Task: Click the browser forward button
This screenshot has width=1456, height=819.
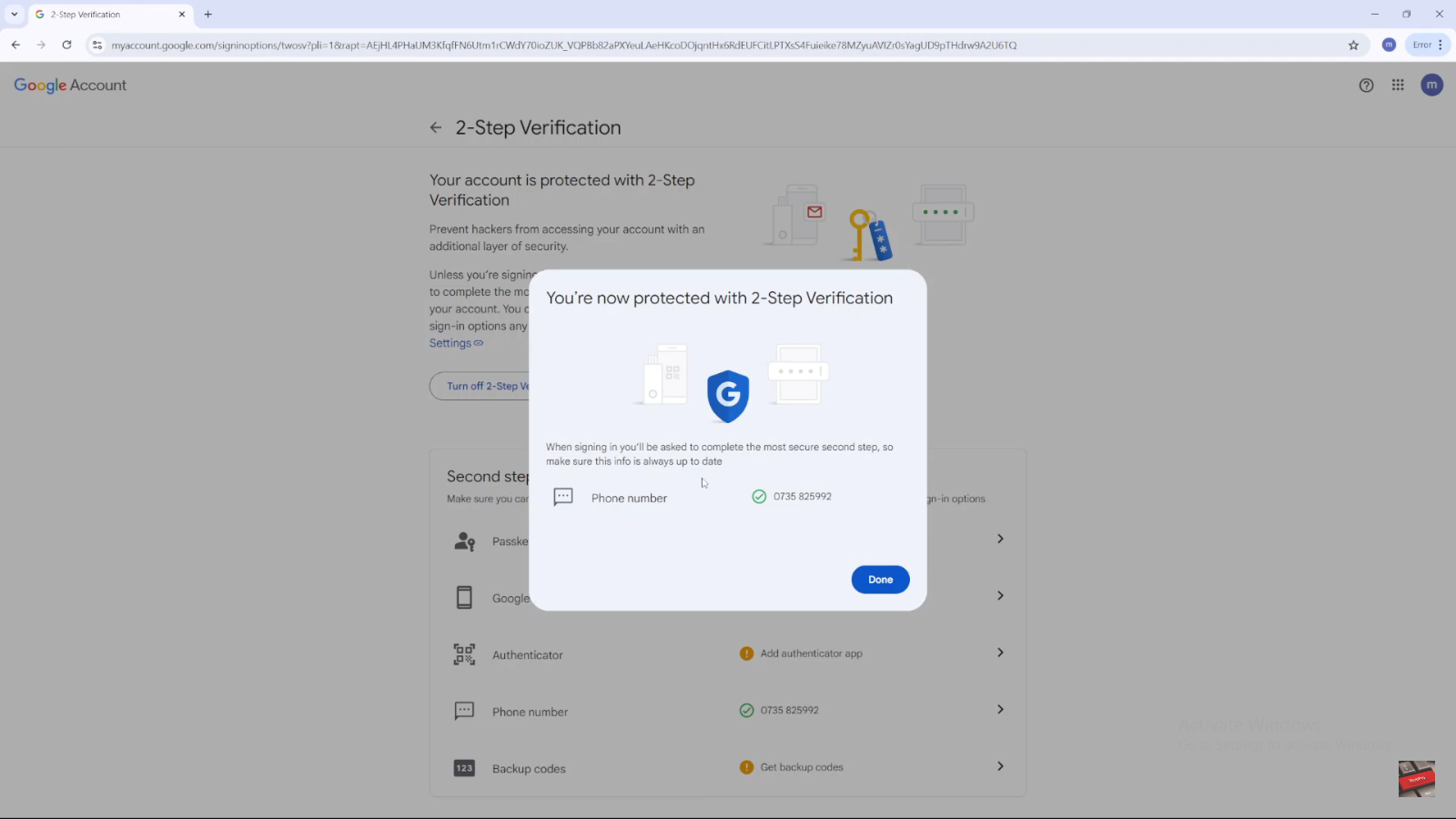Action: [41, 45]
